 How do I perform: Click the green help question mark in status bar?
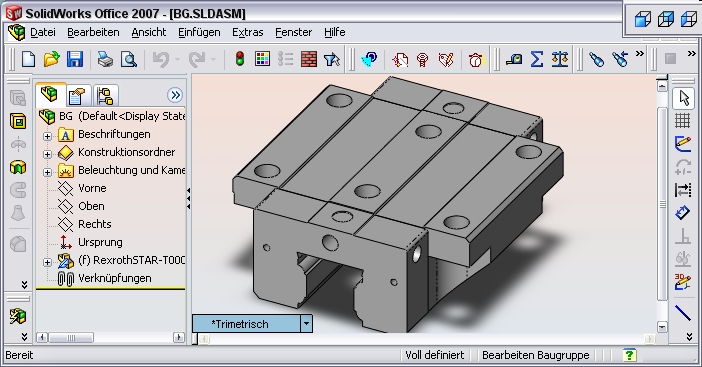(629, 355)
